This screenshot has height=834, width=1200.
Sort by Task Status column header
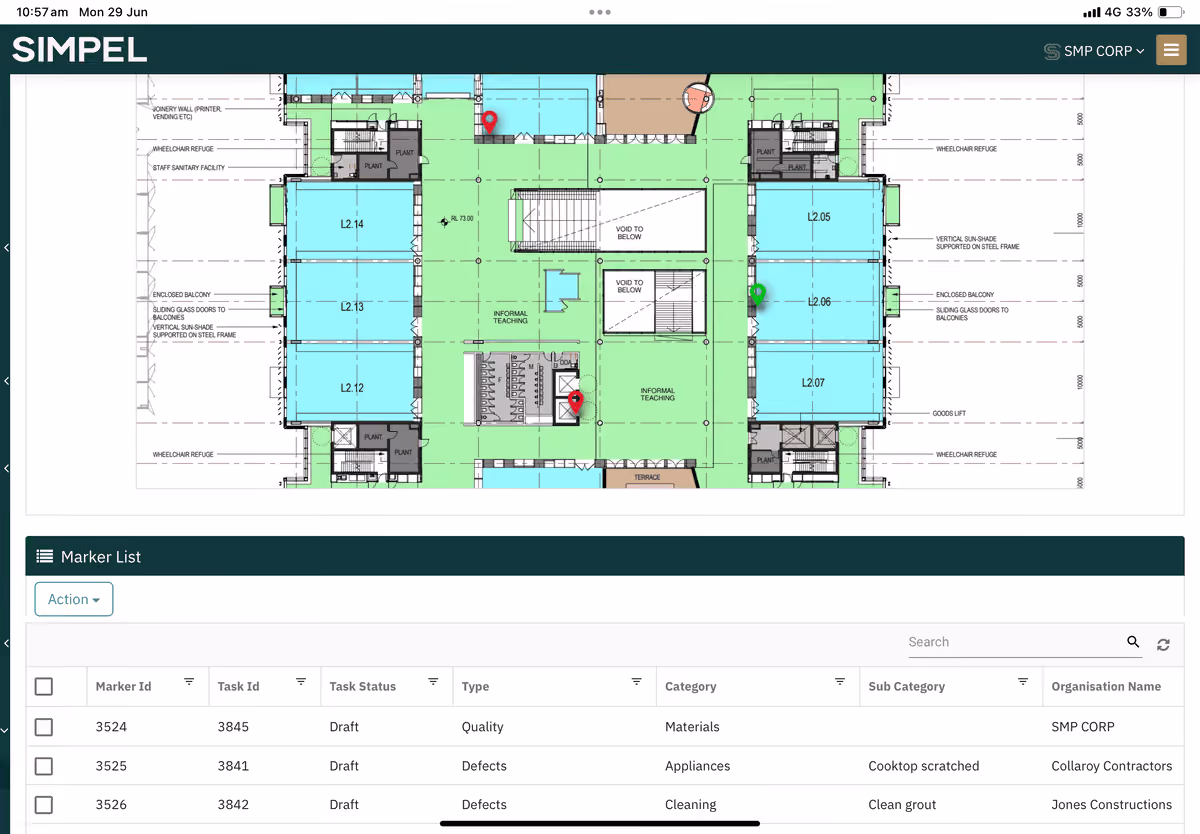click(363, 686)
